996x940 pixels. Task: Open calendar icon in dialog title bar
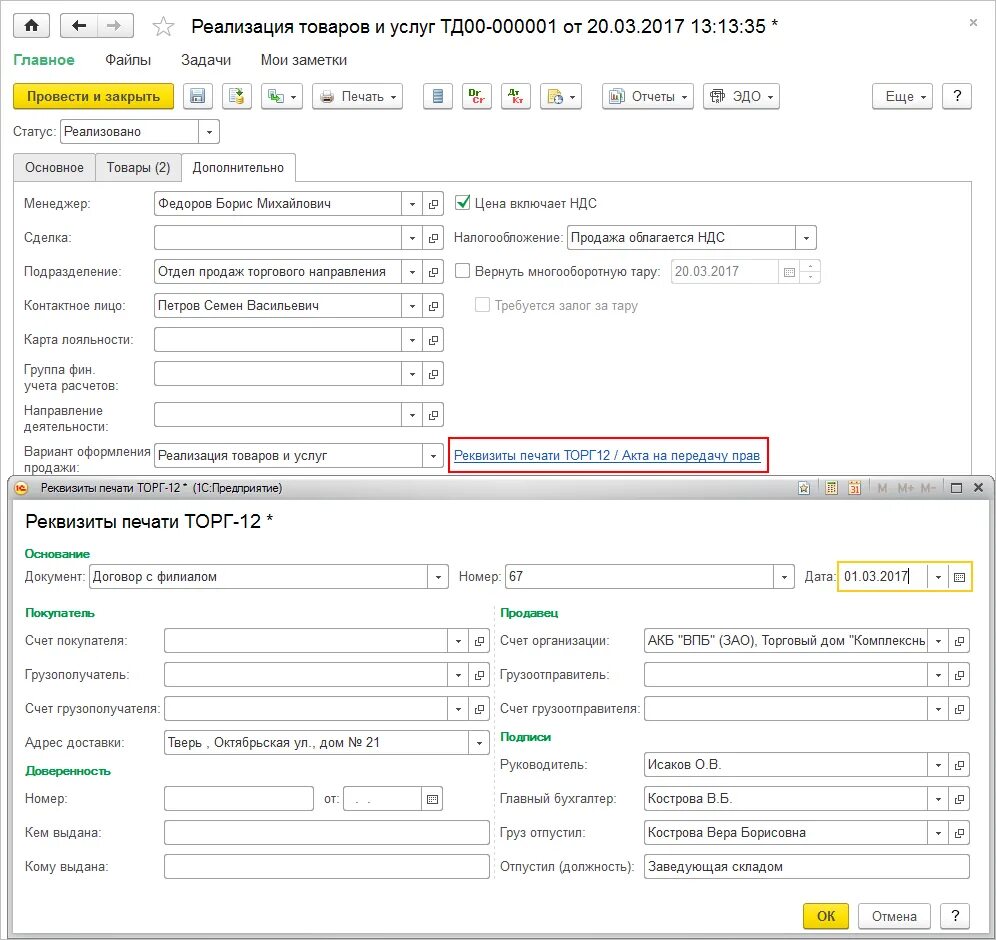point(854,488)
